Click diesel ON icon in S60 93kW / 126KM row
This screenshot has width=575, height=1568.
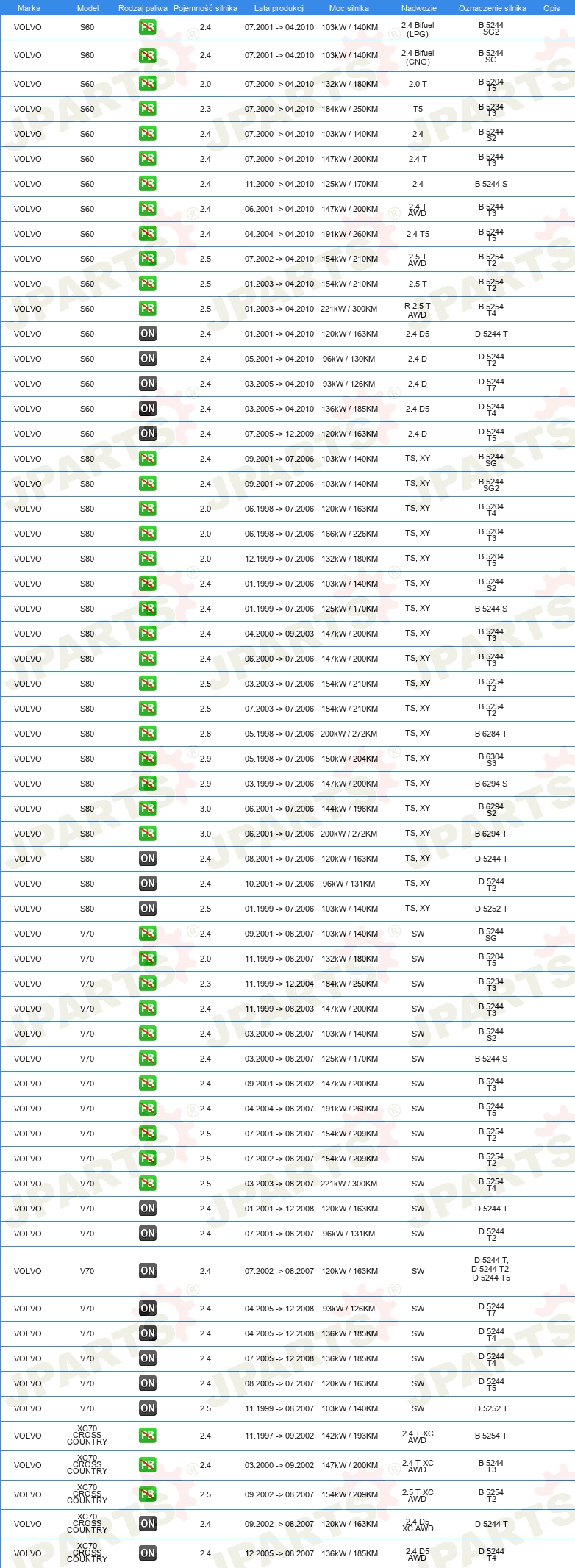click(148, 384)
